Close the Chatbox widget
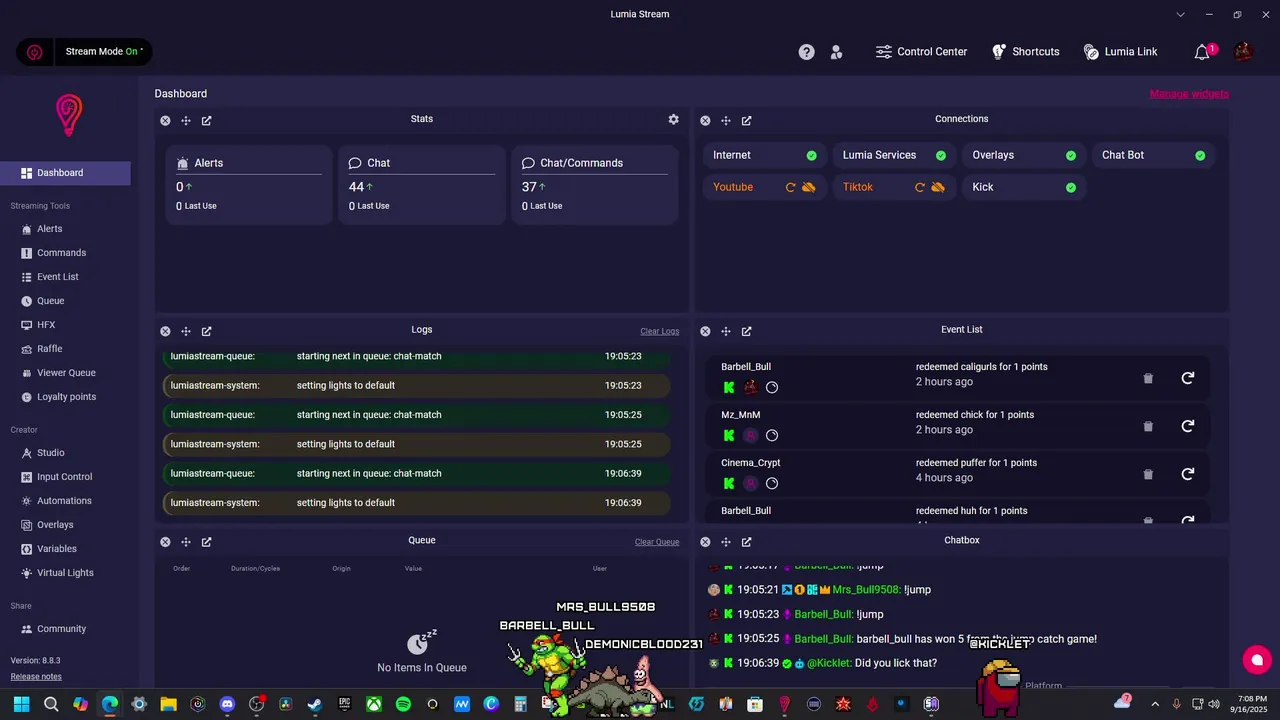This screenshot has height=720, width=1280. [705, 542]
